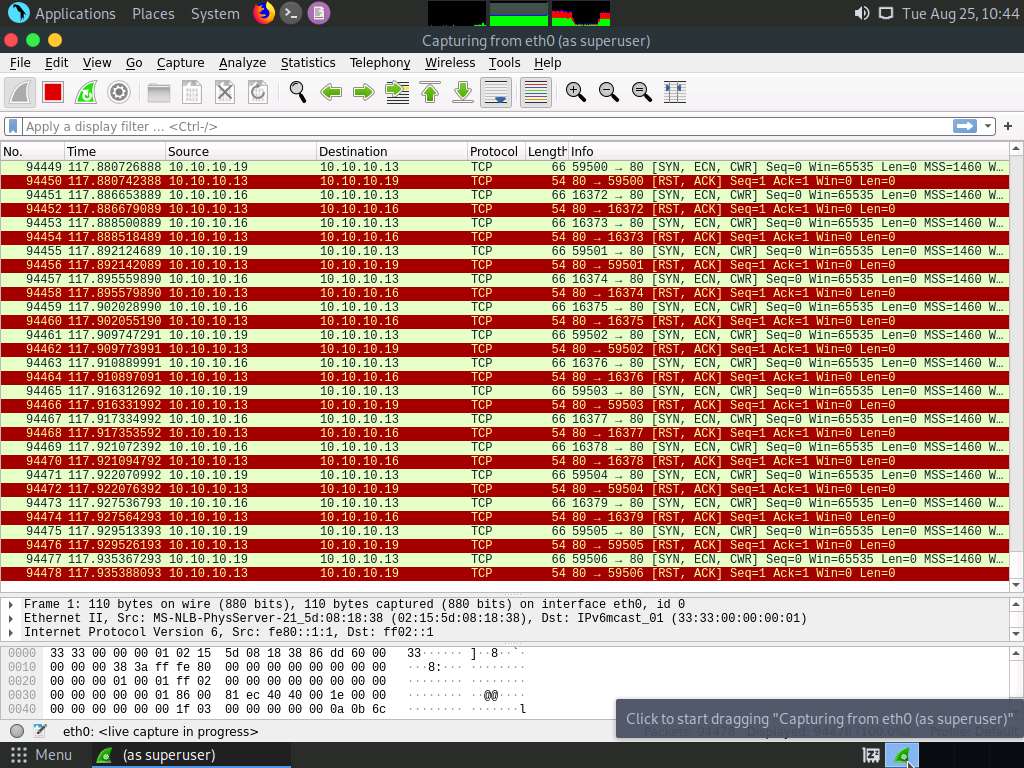Expand the Ethernet II details row
The width and height of the screenshot is (1024, 768).
(x=11, y=618)
